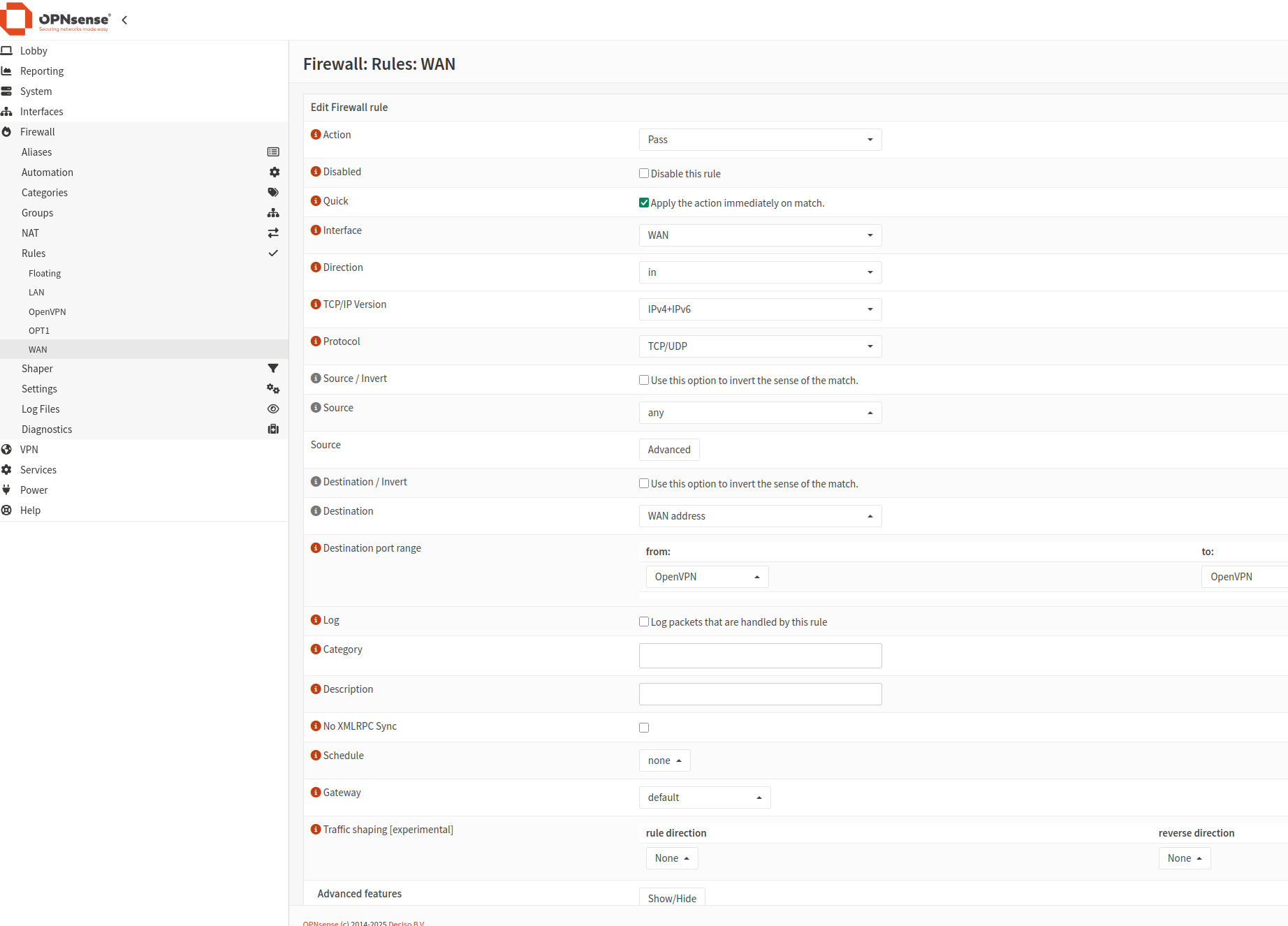
Task: Click the Aliases list icon
Action: pyautogui.click(x=273, y=152)
